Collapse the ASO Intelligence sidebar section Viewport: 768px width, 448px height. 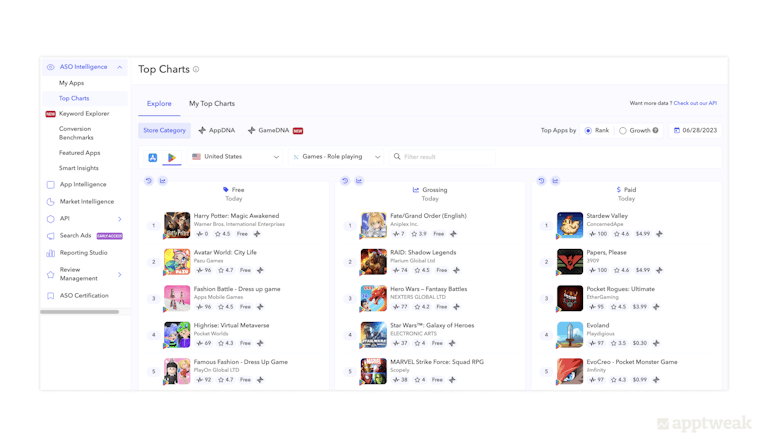point(119,67)
